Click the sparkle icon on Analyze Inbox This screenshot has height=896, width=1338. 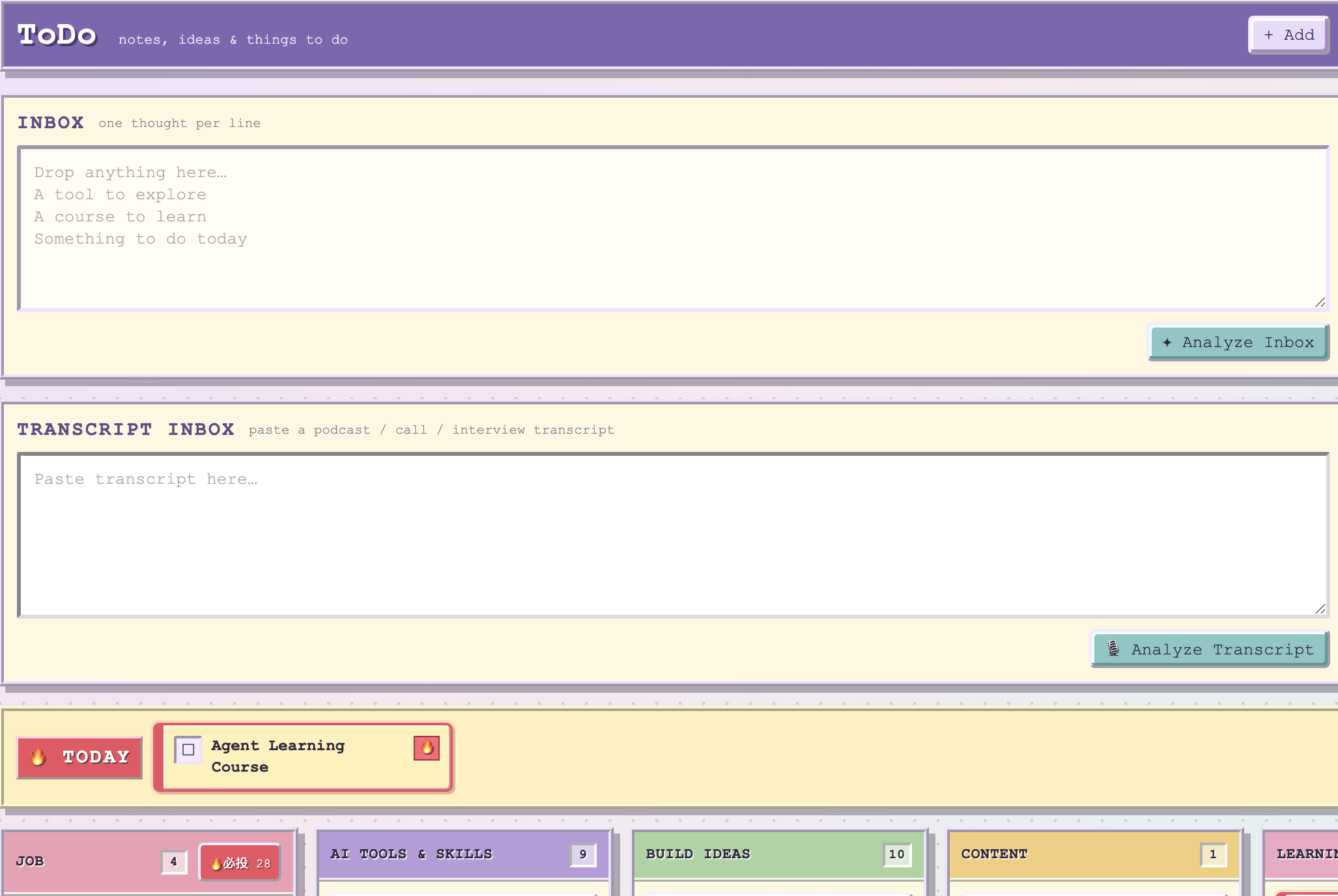[1167, 343]
